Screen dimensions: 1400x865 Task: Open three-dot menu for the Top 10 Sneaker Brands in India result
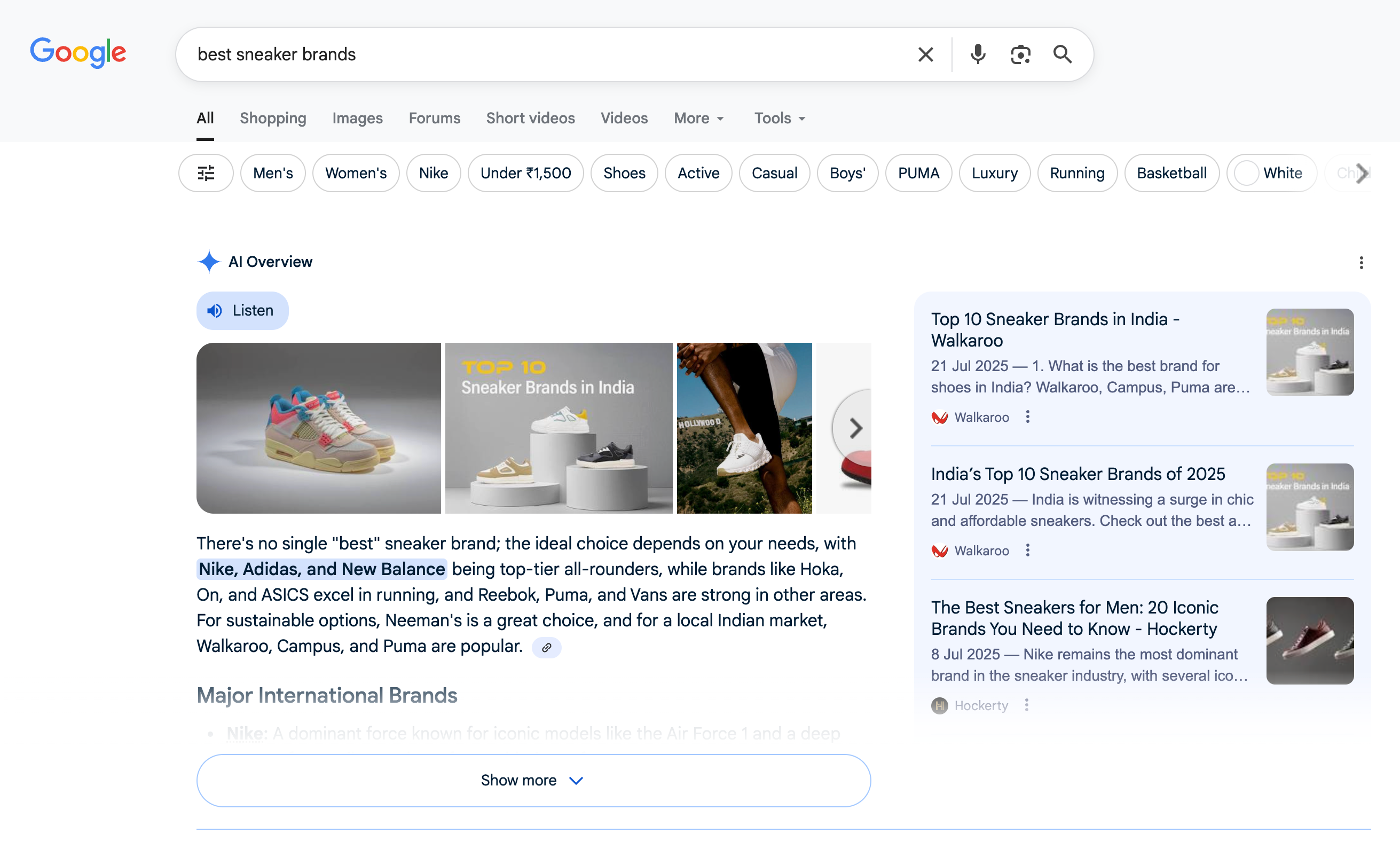click(x=1028, y=416)
